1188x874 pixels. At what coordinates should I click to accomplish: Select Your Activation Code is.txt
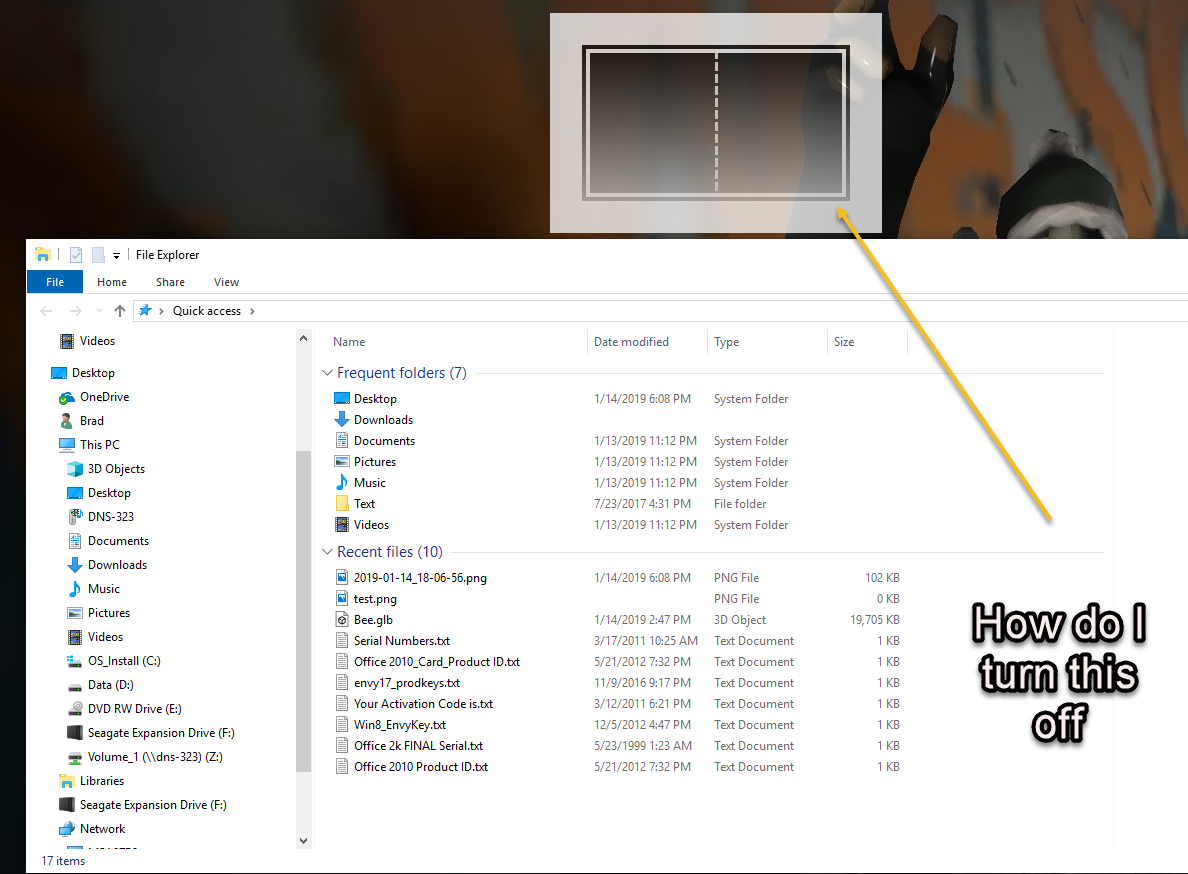pyautogui.click(x=423, y=704)
